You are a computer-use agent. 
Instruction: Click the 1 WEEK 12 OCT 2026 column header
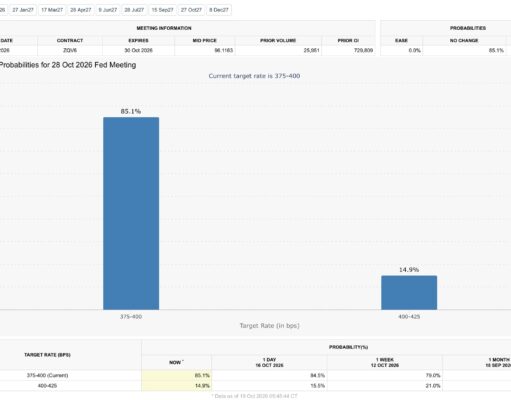[x=385, y=362]
